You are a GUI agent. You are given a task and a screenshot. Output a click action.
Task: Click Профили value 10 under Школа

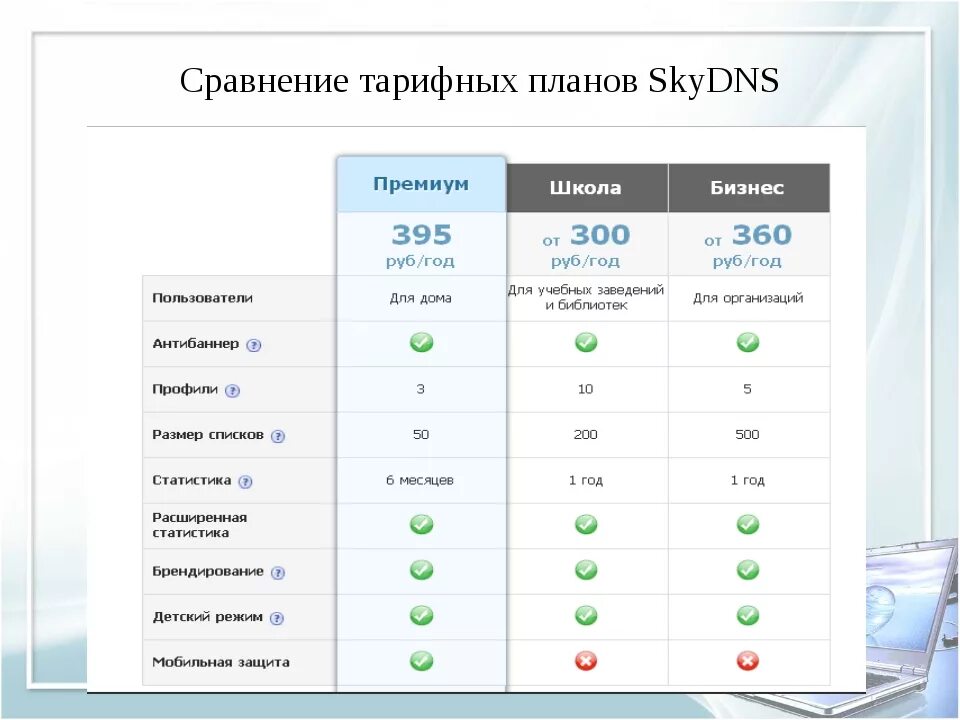[585, 389]
